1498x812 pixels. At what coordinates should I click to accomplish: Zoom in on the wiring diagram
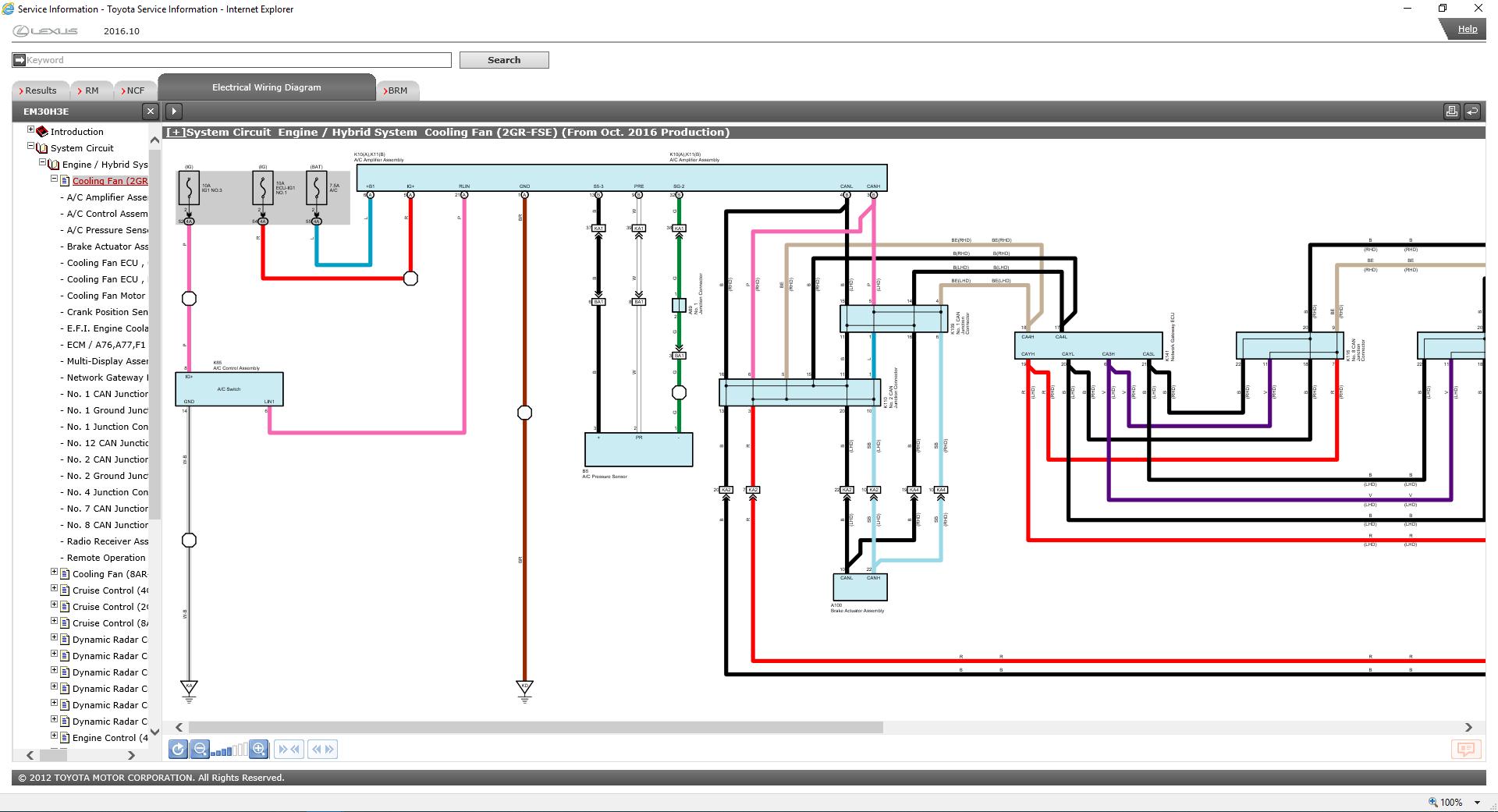click(259, 750)
